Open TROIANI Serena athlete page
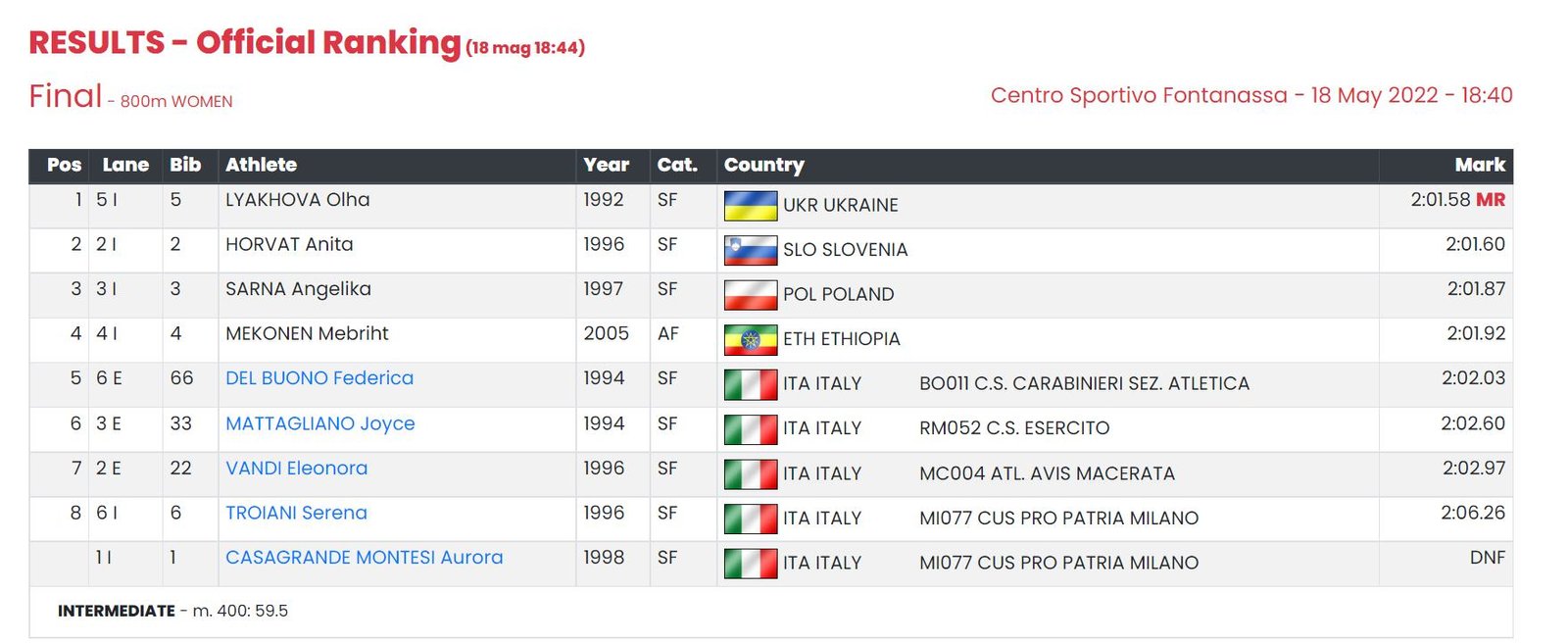The width and height of the screenshot is (1568, 643). click(296, 513)
